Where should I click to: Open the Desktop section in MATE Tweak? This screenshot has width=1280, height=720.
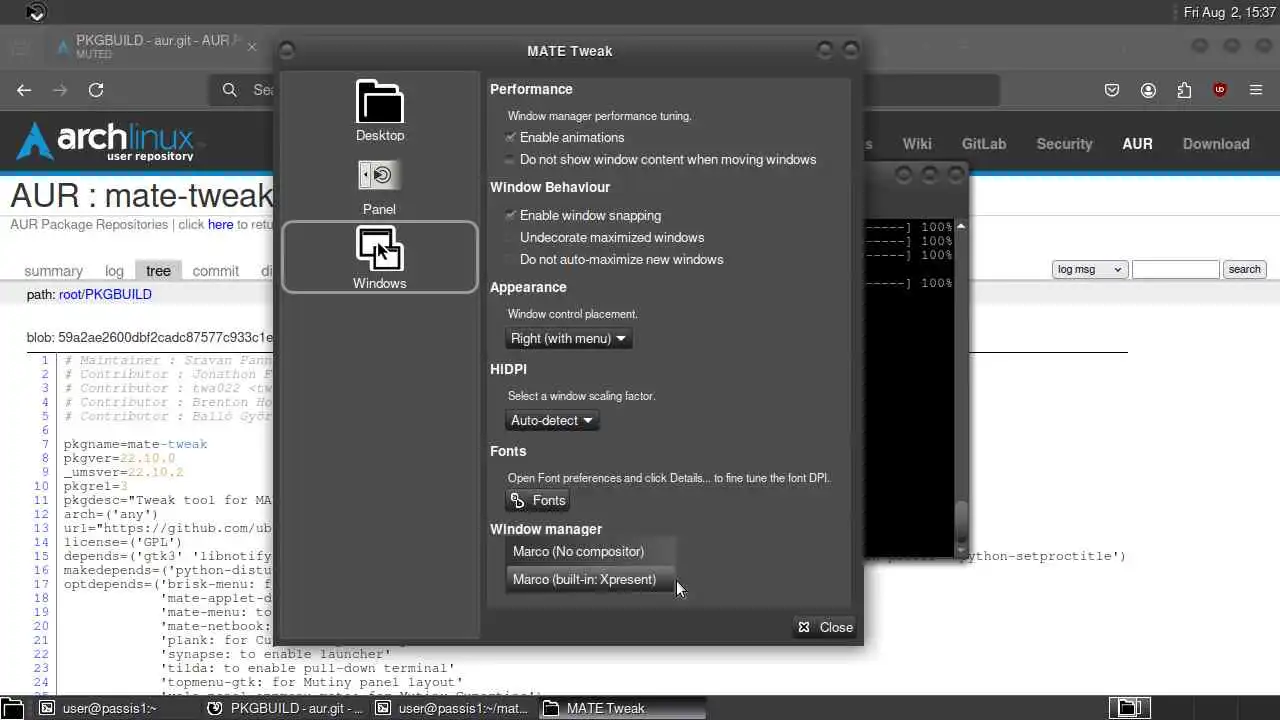(380, 111)
